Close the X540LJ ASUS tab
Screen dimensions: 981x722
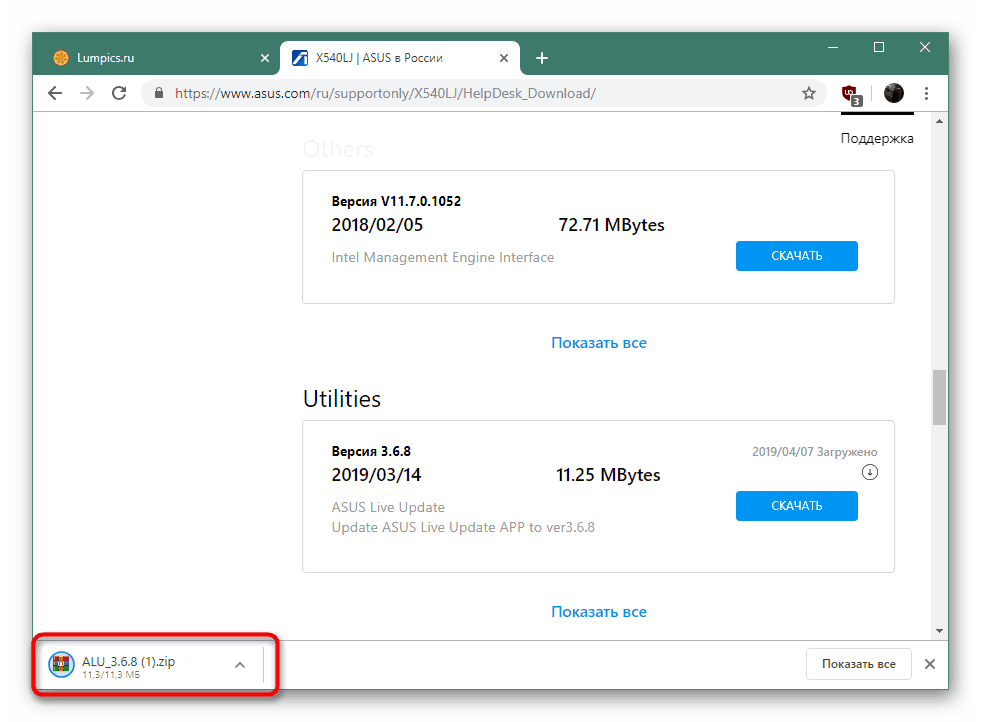[x=504, y=58]
